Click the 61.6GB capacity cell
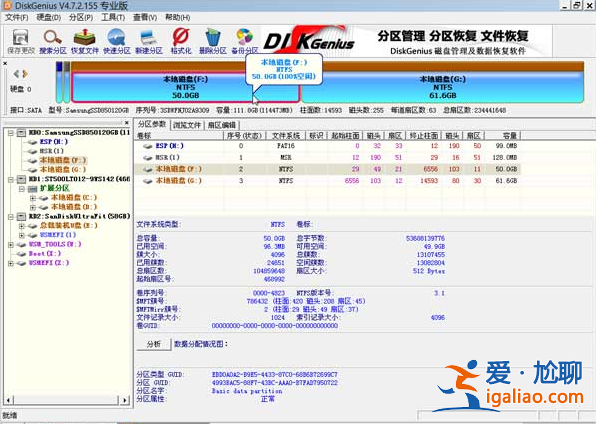The height and width of the screenshot is (424, 596). pos(506,181)
